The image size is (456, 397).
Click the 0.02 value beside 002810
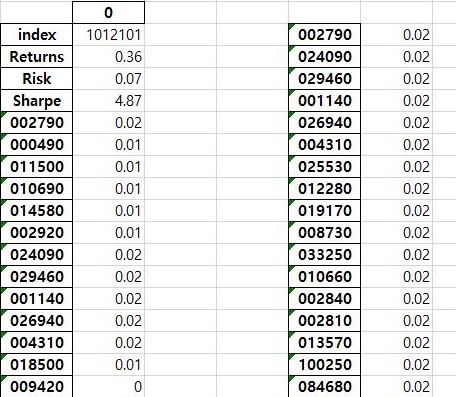coord(396,320)
